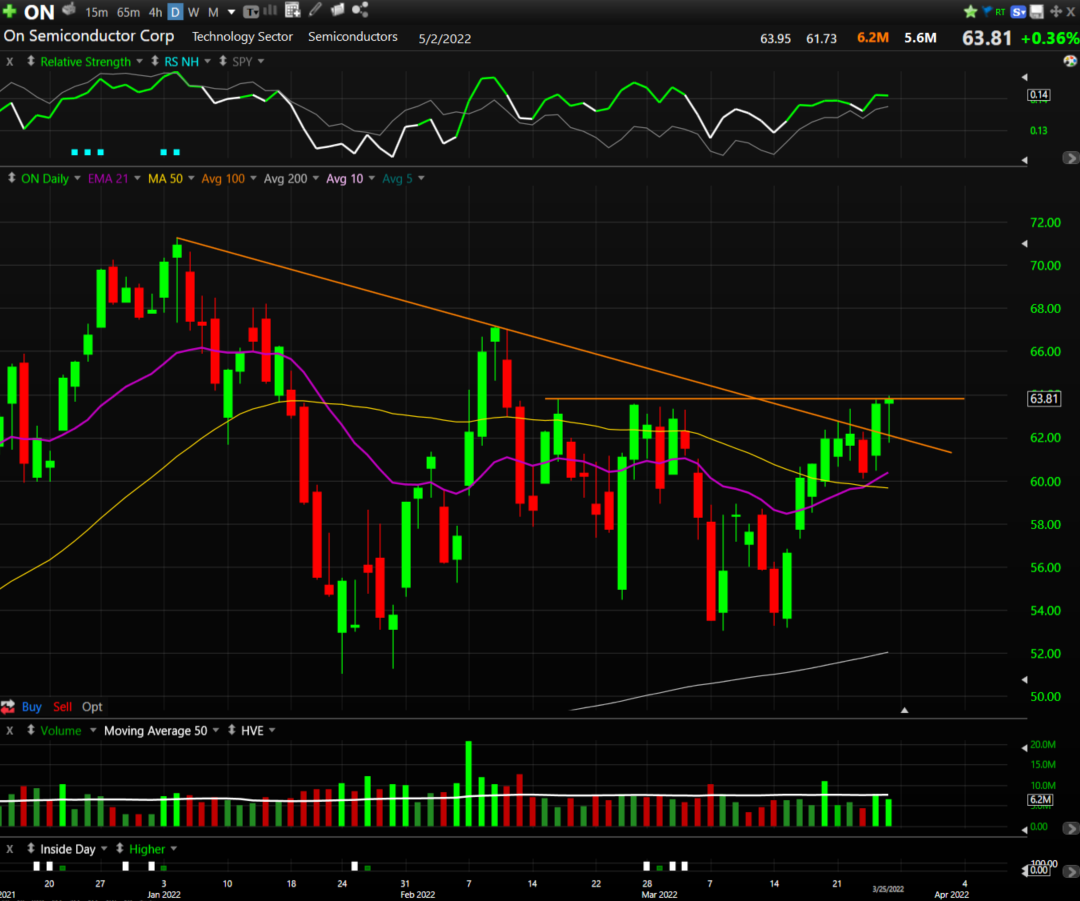Image resolution: width=1080 pixels, height=901 pixels.
Task: Click reorder arrows beside Relative Strength
Action: click(x=31, y=61)
